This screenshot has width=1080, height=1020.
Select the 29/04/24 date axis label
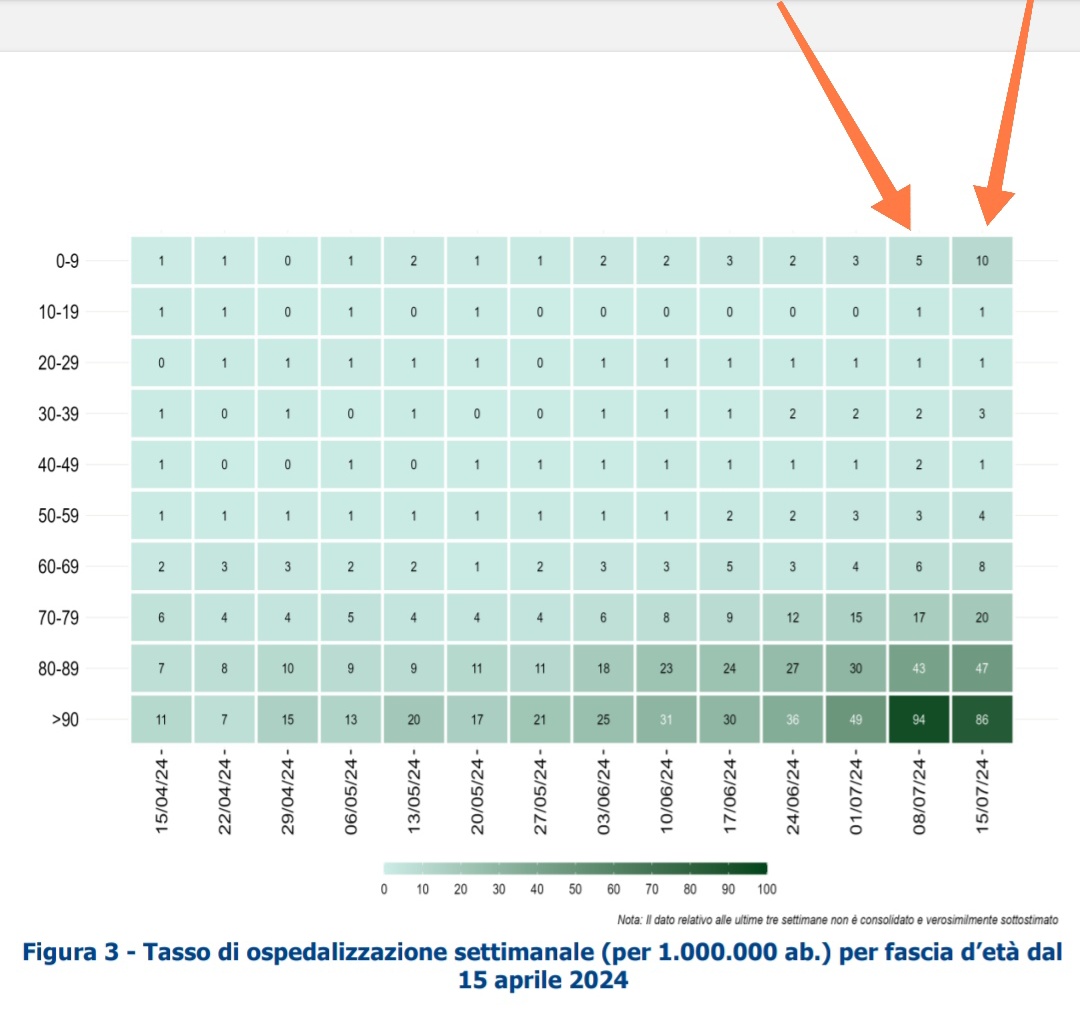288,797
